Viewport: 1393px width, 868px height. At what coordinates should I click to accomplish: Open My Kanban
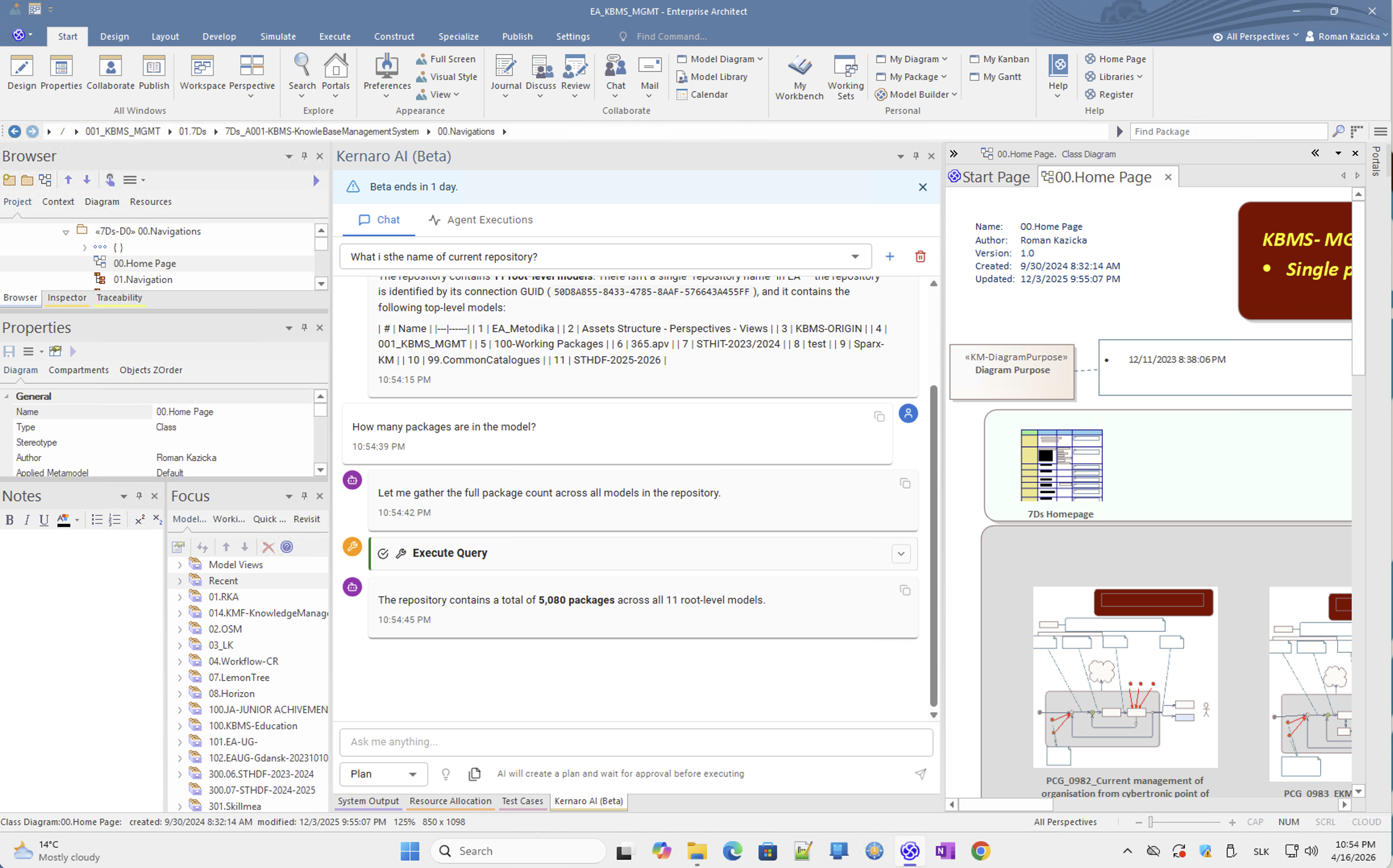999,59
